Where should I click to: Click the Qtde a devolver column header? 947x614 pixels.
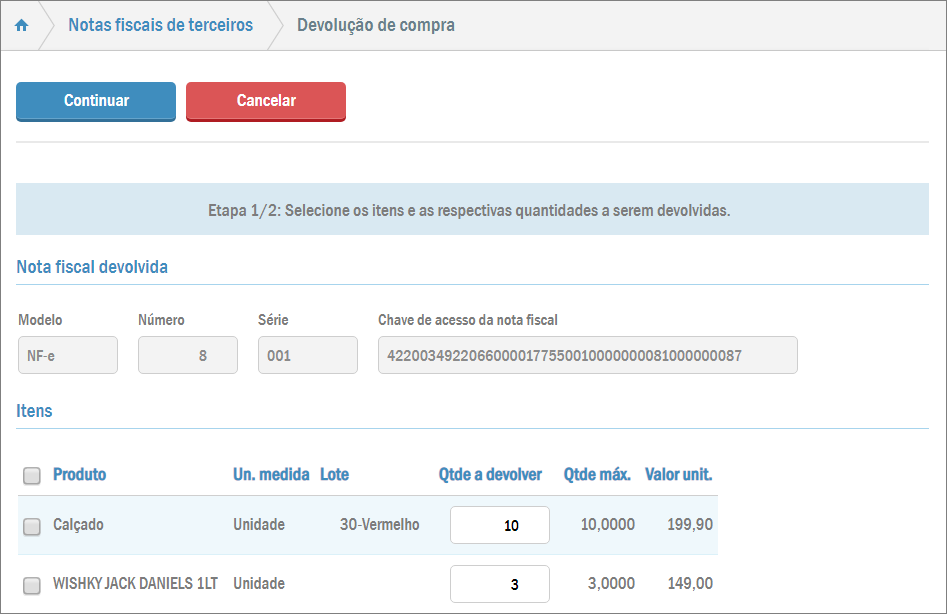coord(490,474)
